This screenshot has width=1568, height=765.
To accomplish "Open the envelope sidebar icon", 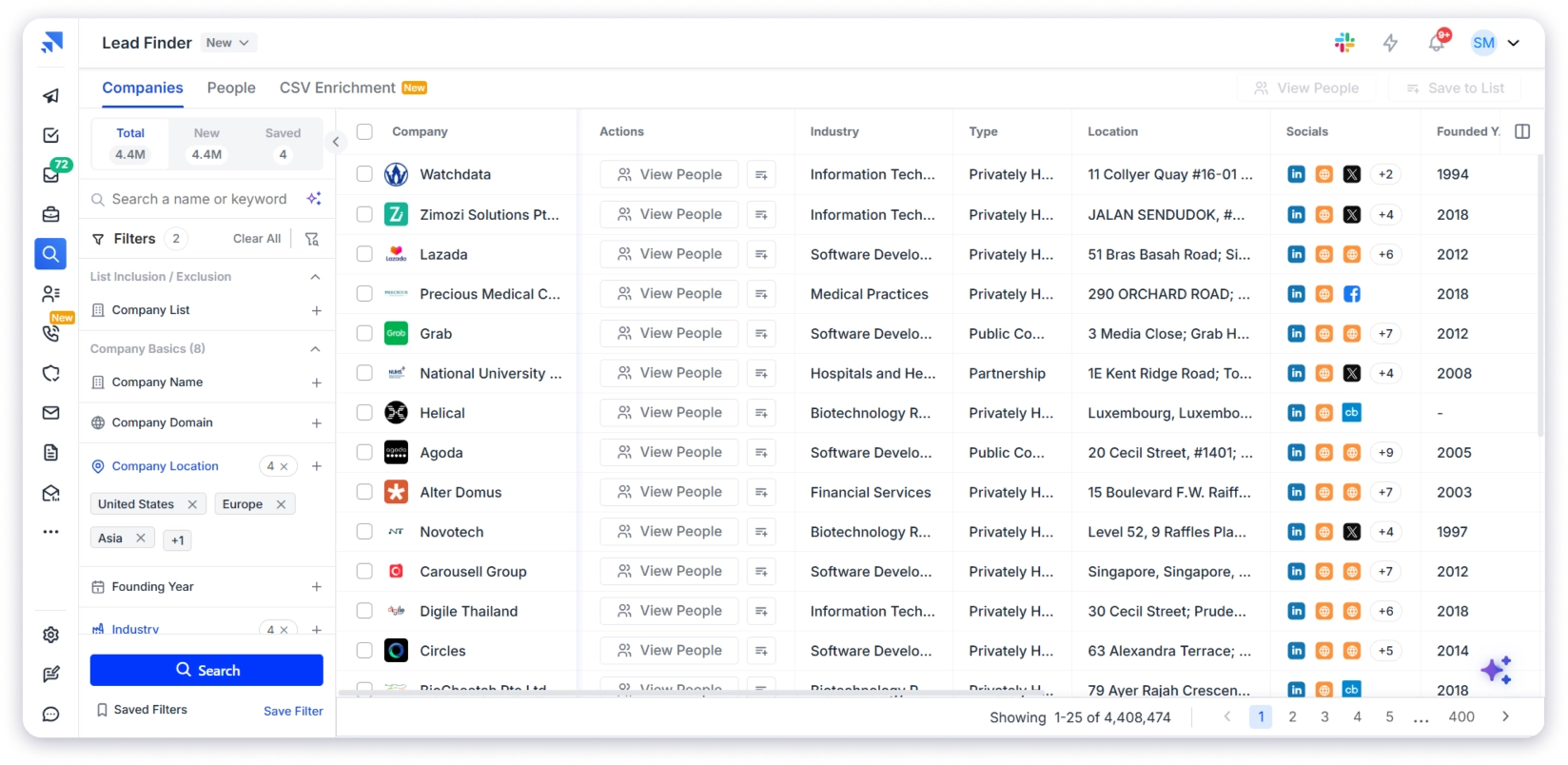I will (x=51, y=413).
